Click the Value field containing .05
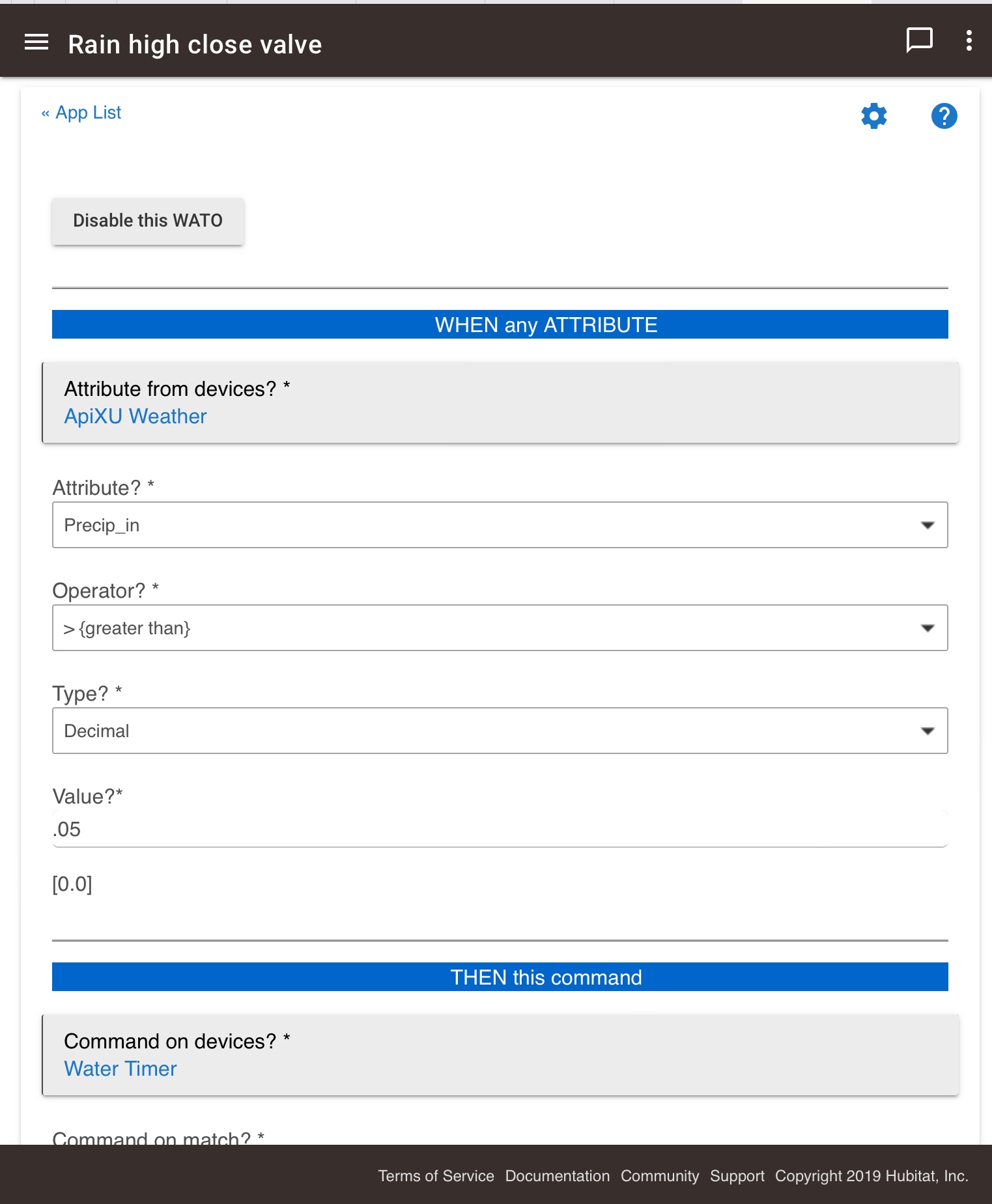This screenshot has width=992, height=1204. tap(500, 829)
